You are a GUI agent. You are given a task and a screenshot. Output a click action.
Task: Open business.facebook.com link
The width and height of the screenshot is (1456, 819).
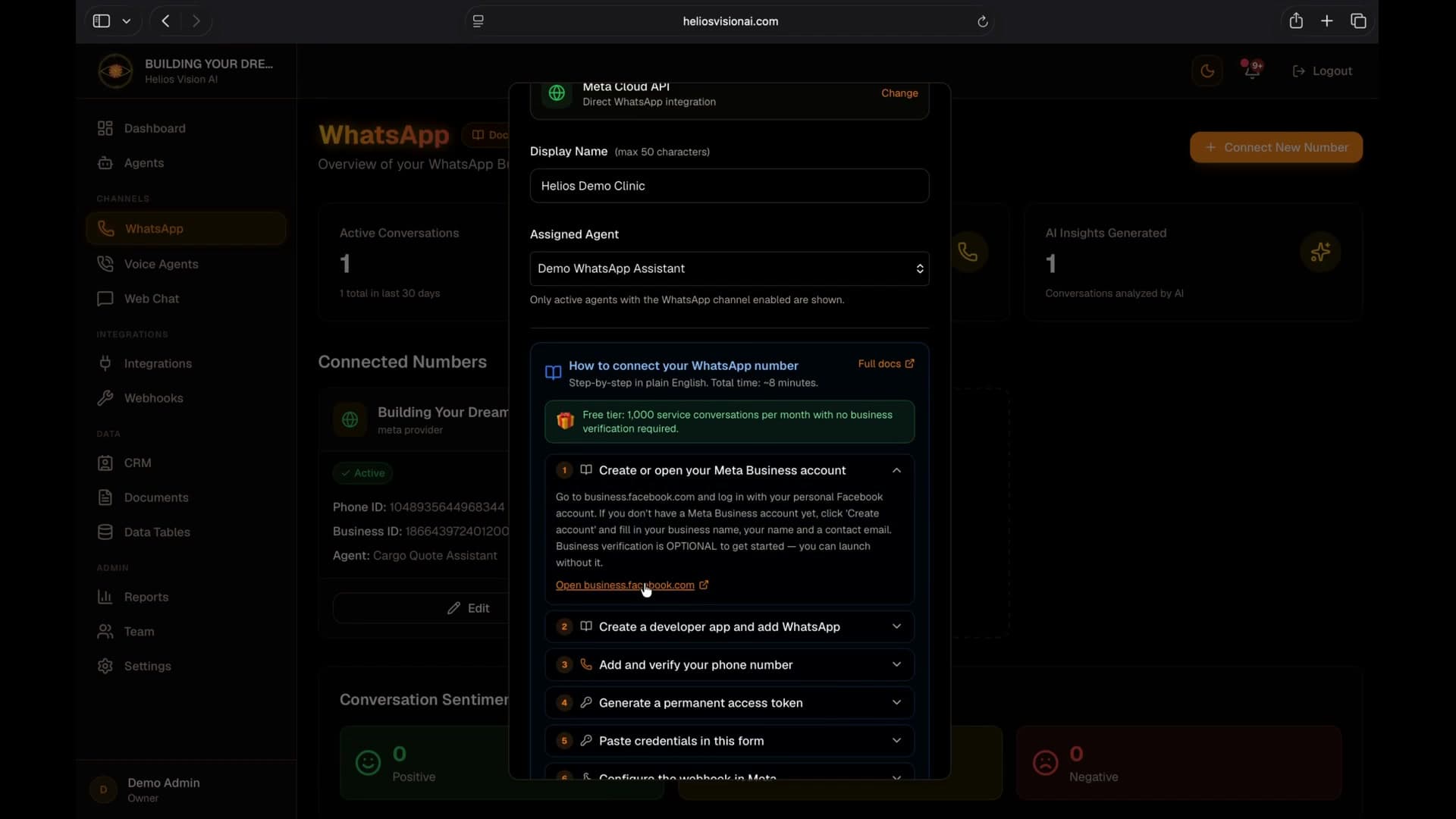(632, 585)
